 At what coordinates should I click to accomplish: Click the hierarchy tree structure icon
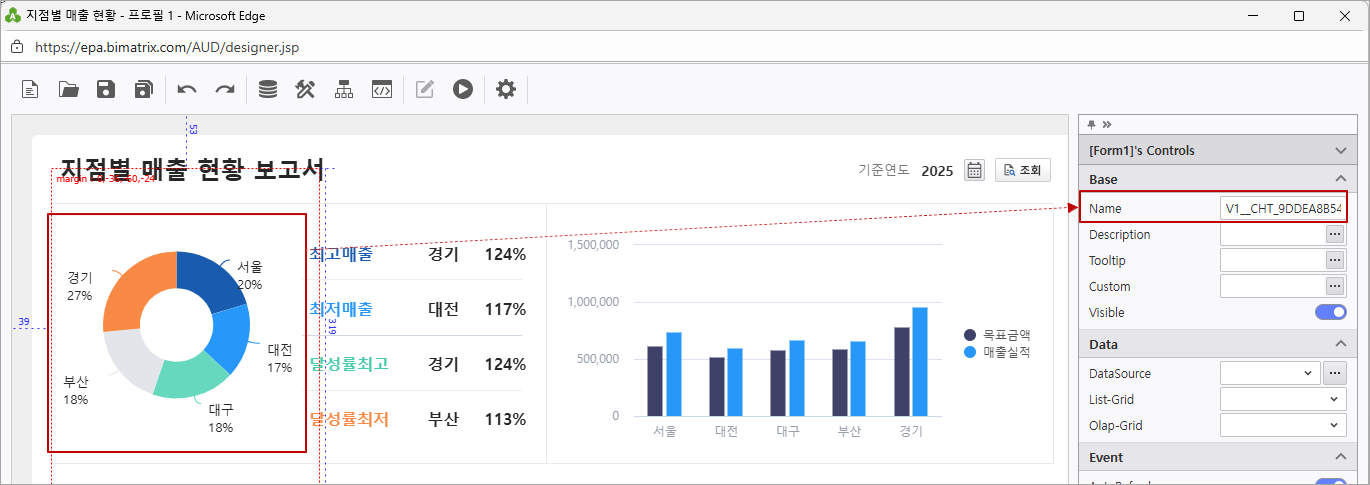[x=344, y=89]
